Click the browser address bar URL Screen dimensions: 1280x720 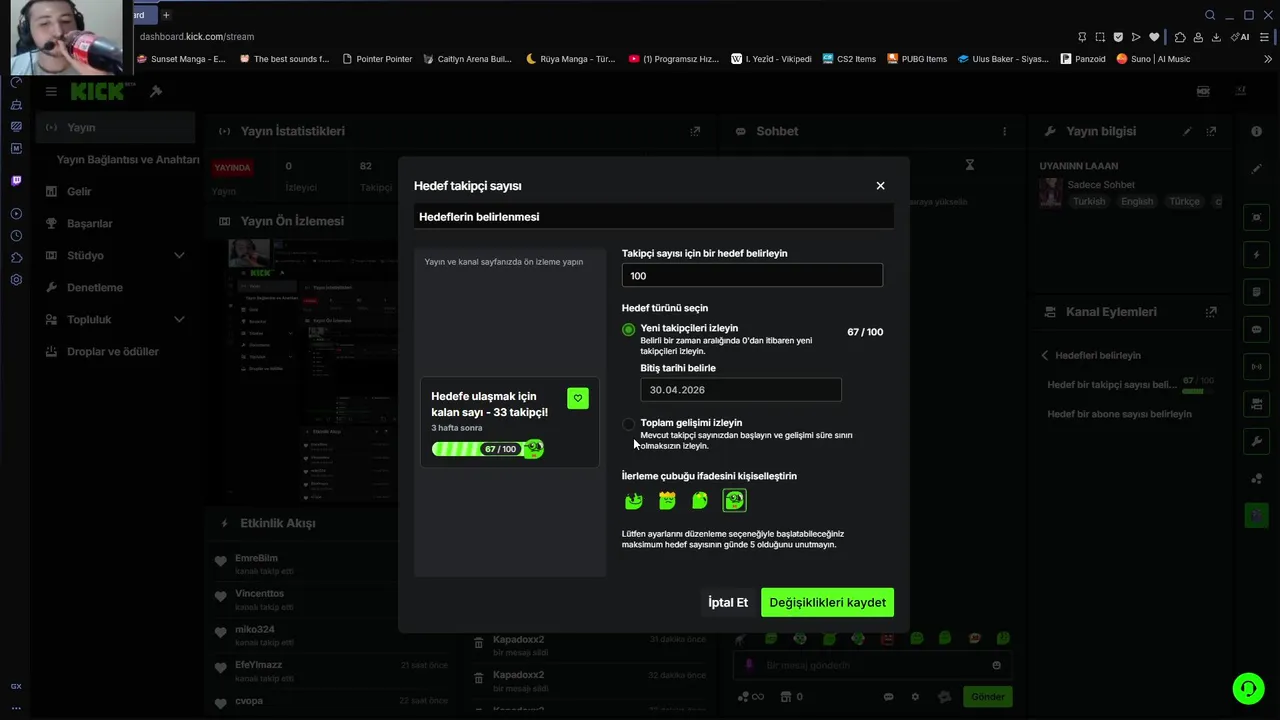pos(197,37)
